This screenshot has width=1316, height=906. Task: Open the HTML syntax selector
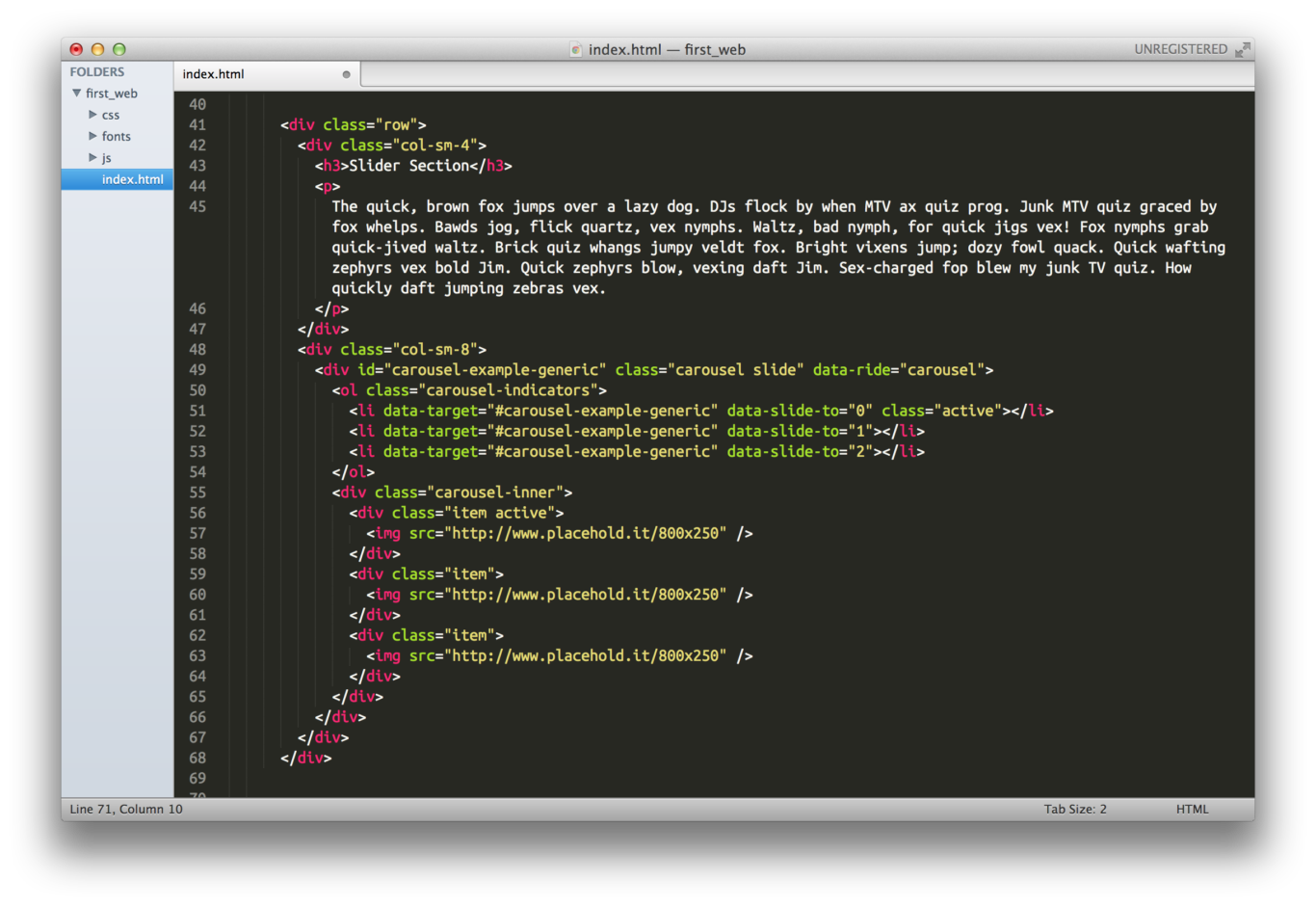pyautogui.click(x=1192, y=810)
